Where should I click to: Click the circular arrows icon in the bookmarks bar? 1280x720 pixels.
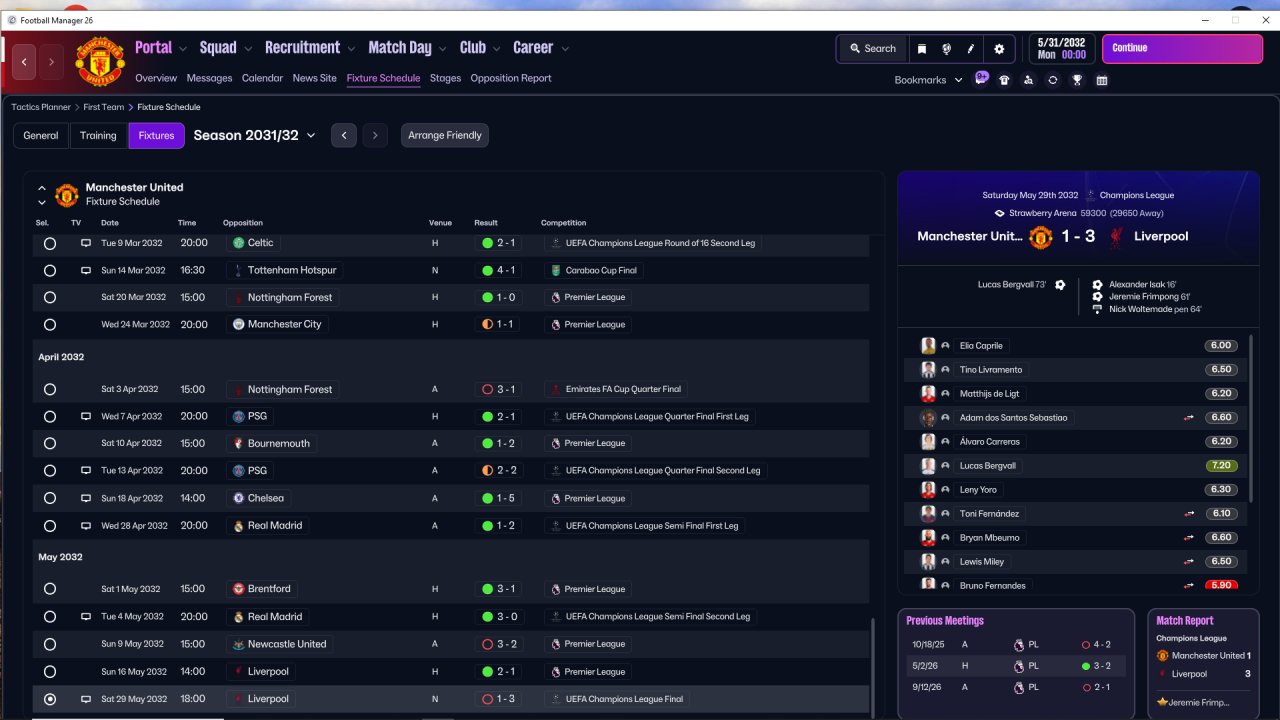pyautogui.click(x=1053, y=80)
